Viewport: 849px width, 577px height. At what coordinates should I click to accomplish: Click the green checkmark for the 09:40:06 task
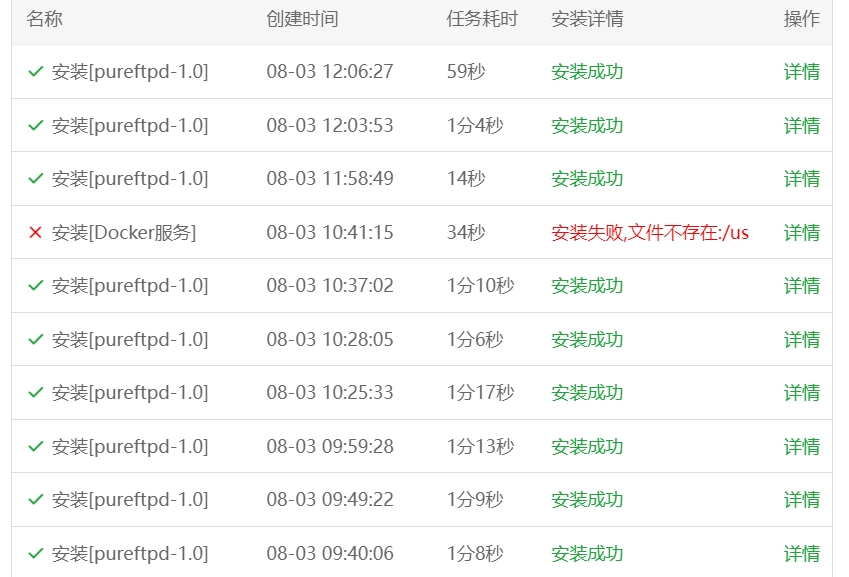(x=36, y=554)
